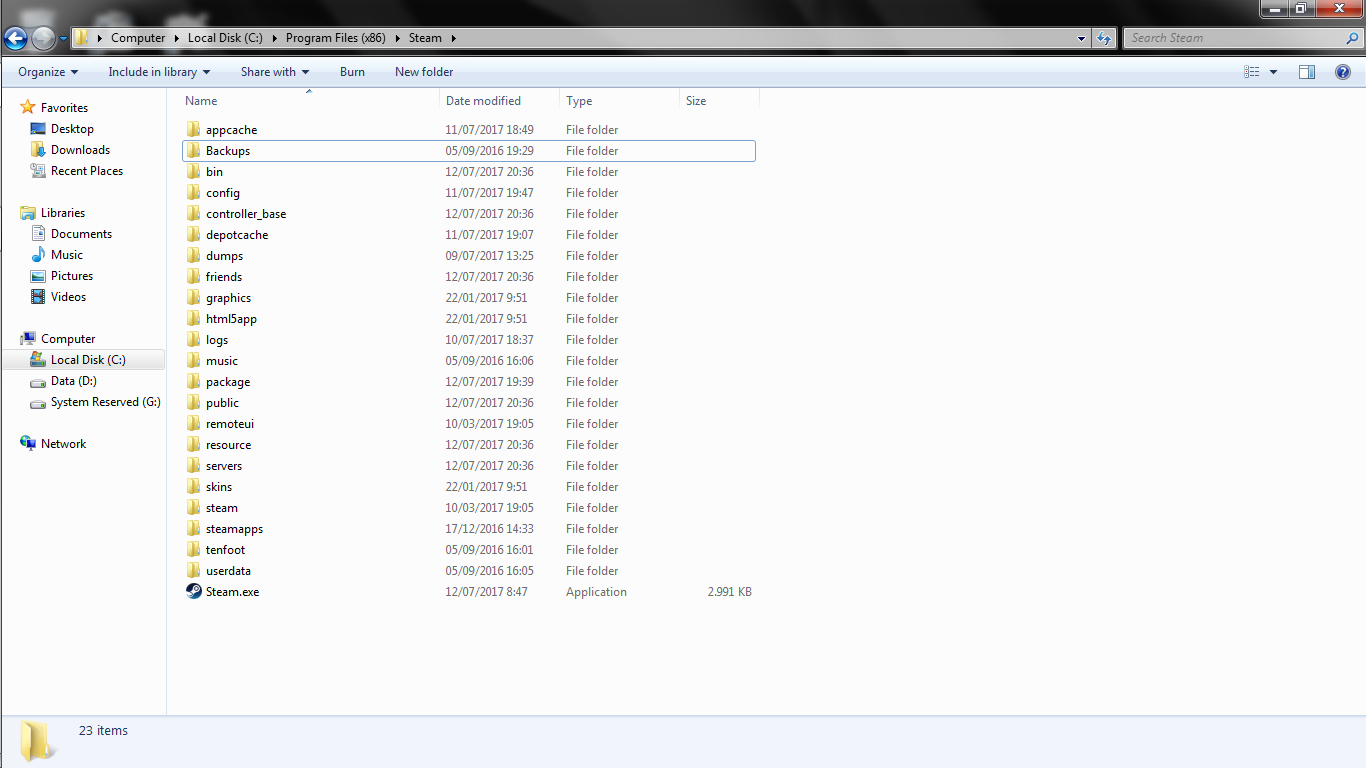Open Downloads in Favorites
Screen dimensions: 1366x768
[x=80, y=150]
